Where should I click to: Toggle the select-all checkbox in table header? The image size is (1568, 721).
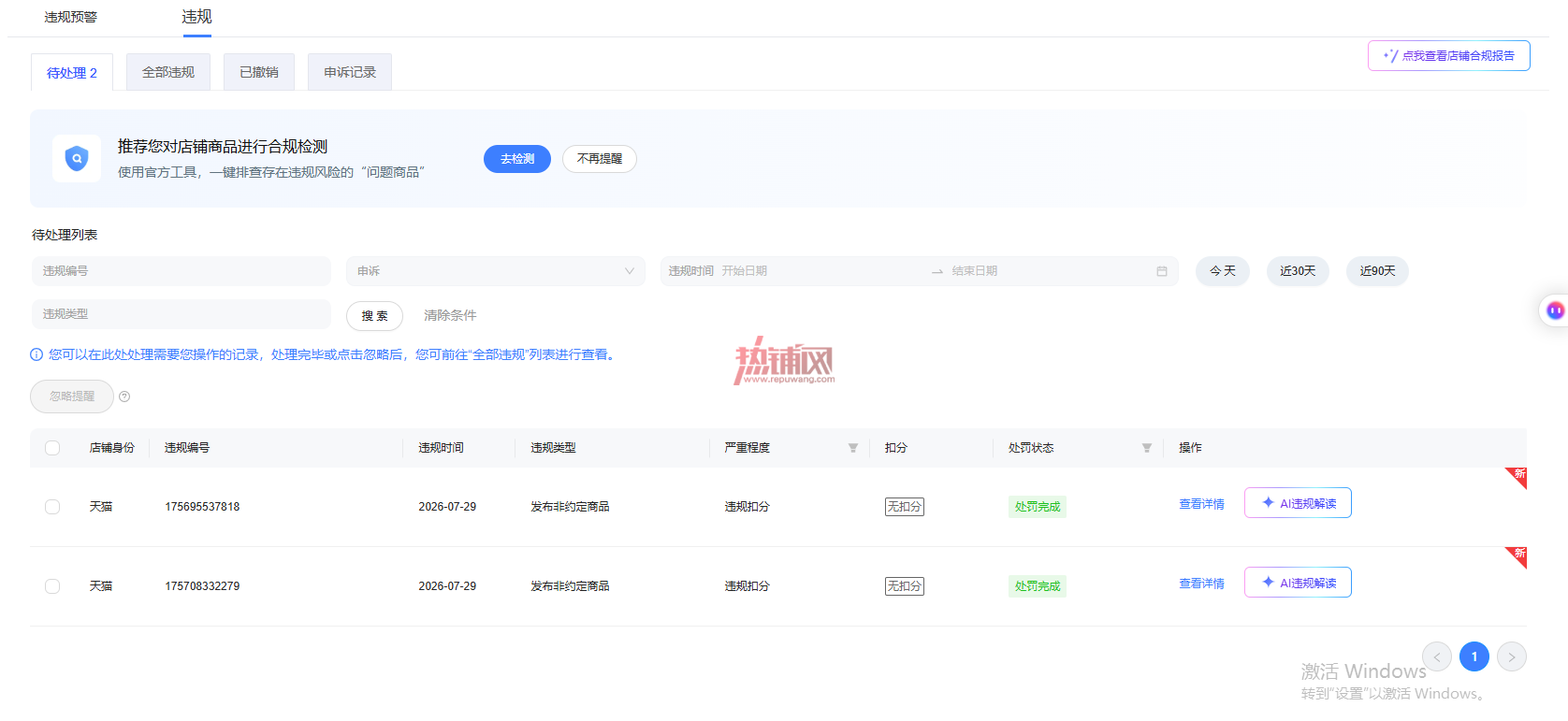tap(52, 448)
